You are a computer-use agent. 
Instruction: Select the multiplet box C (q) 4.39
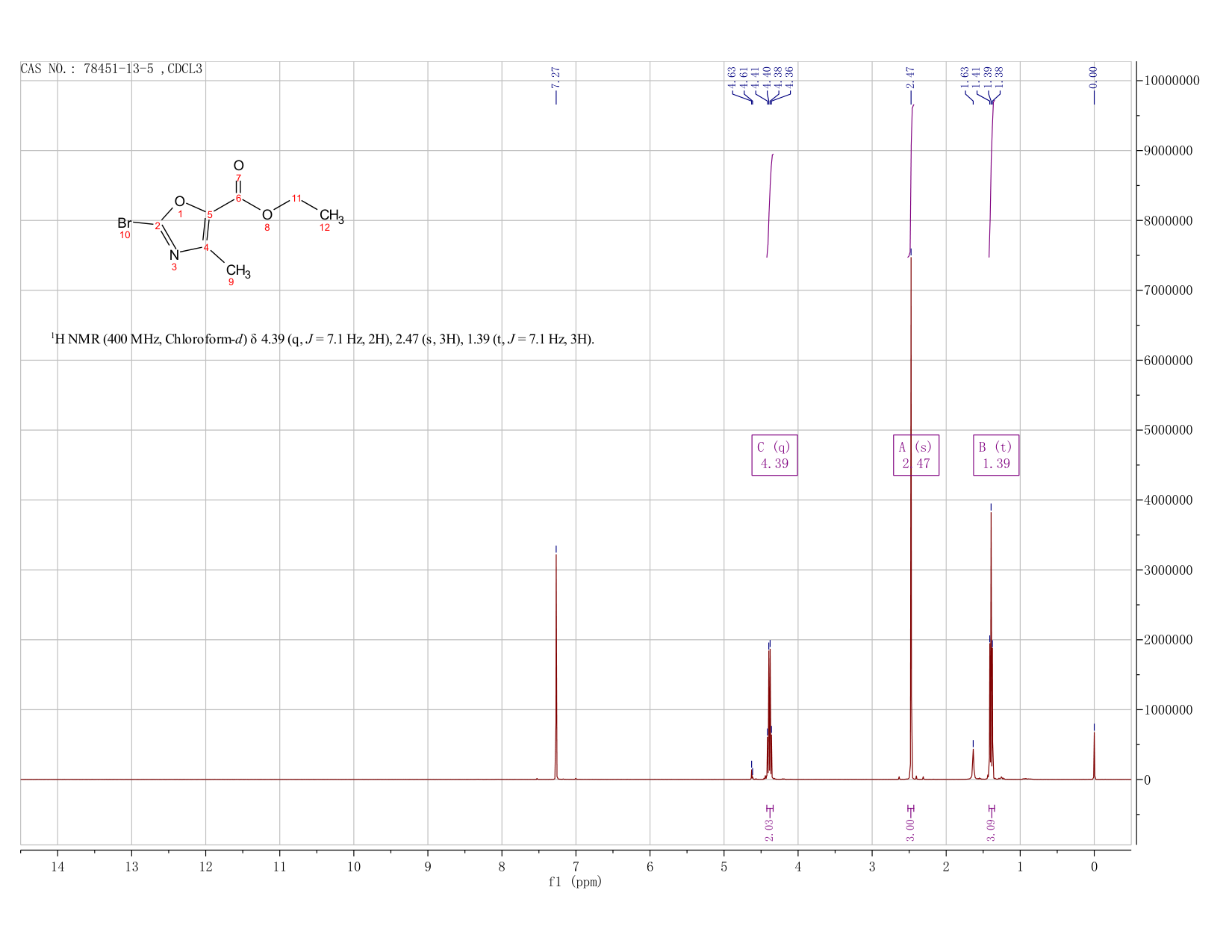point(774,455)
